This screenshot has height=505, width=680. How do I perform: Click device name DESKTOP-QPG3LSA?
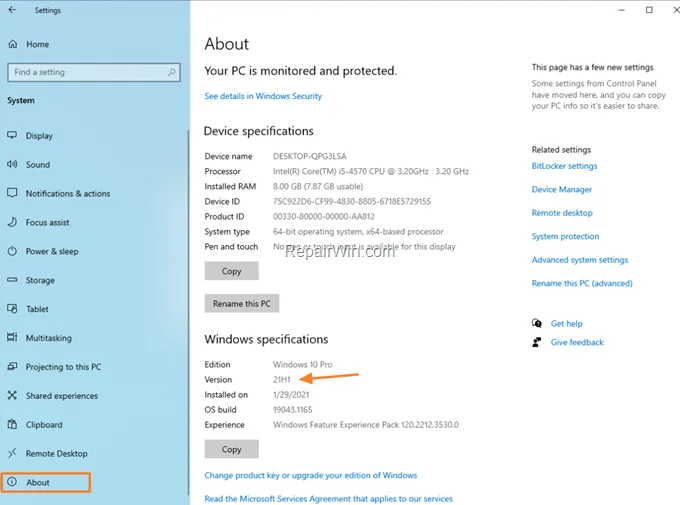coord(310,156)
